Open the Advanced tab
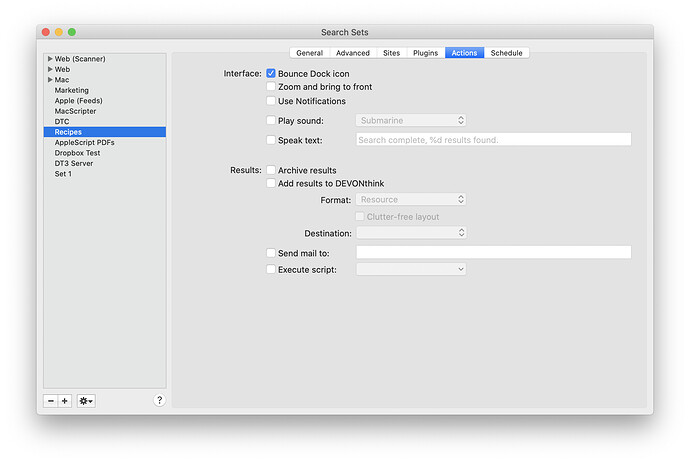The image size is (690, 462). pyautogui.click(x=352, y=53)
